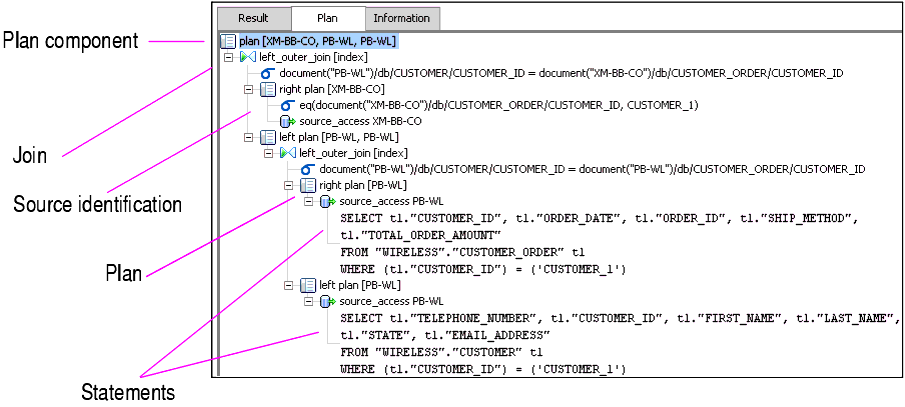The height and width of the screenshot is (407, 905).
Task: Select the root row plan [XM-BB-CO, PB-WL, PB-WL]
Action: [317, 42]
